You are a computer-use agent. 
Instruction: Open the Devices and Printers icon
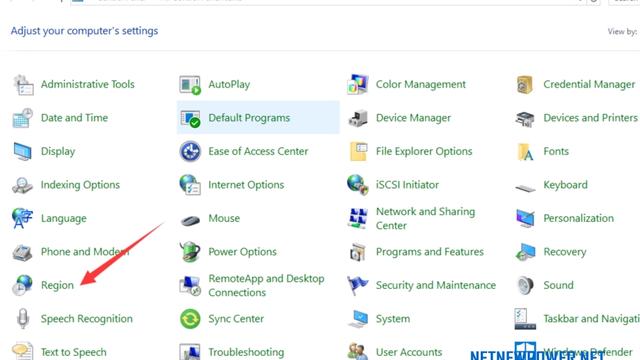click(525, 118)
